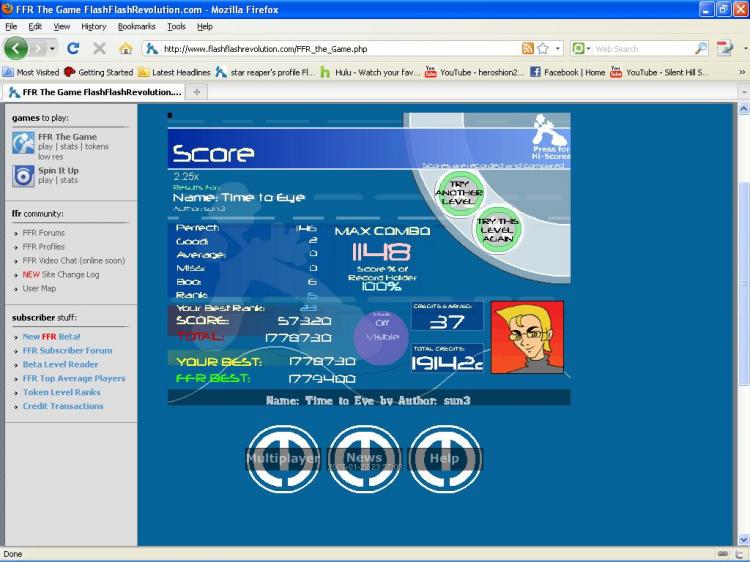Click the stop loading X icon

99,48
